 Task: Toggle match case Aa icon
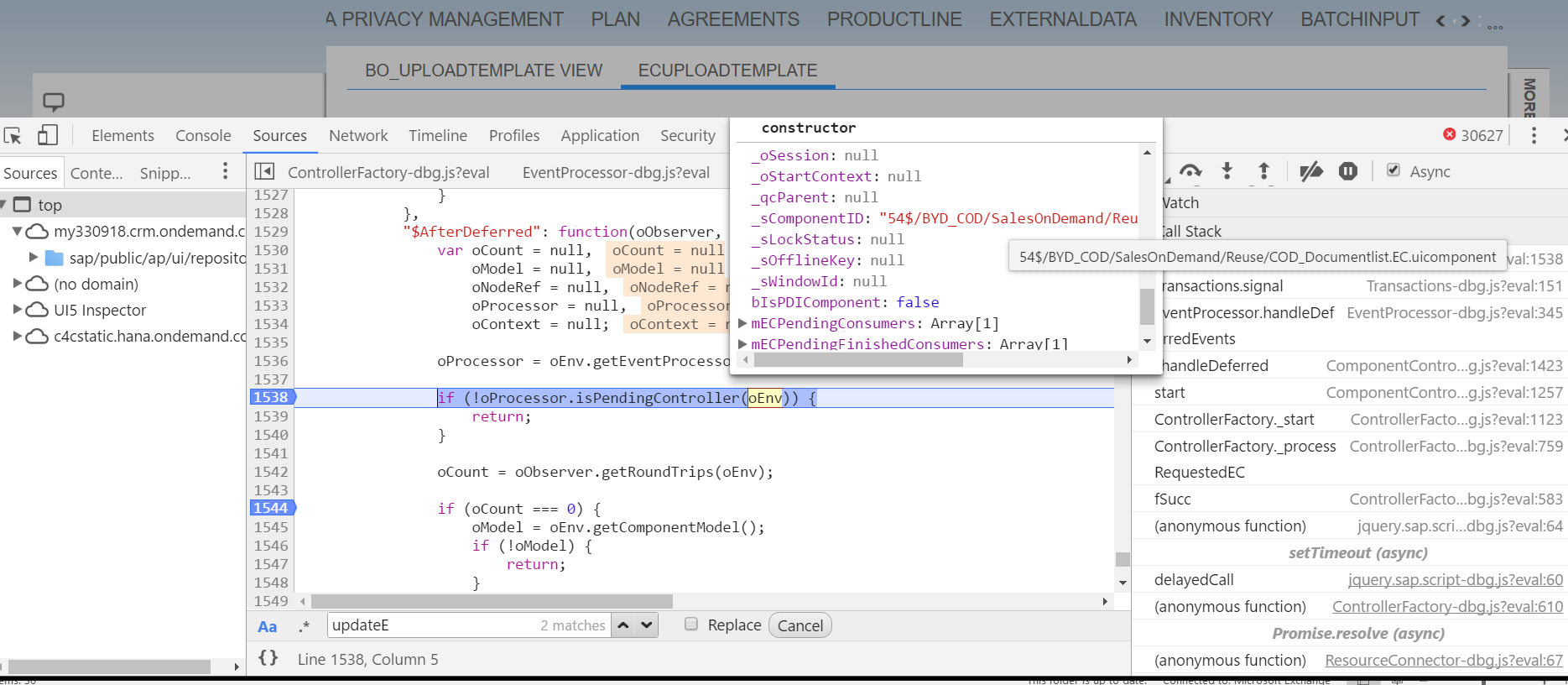click(268, 626)
